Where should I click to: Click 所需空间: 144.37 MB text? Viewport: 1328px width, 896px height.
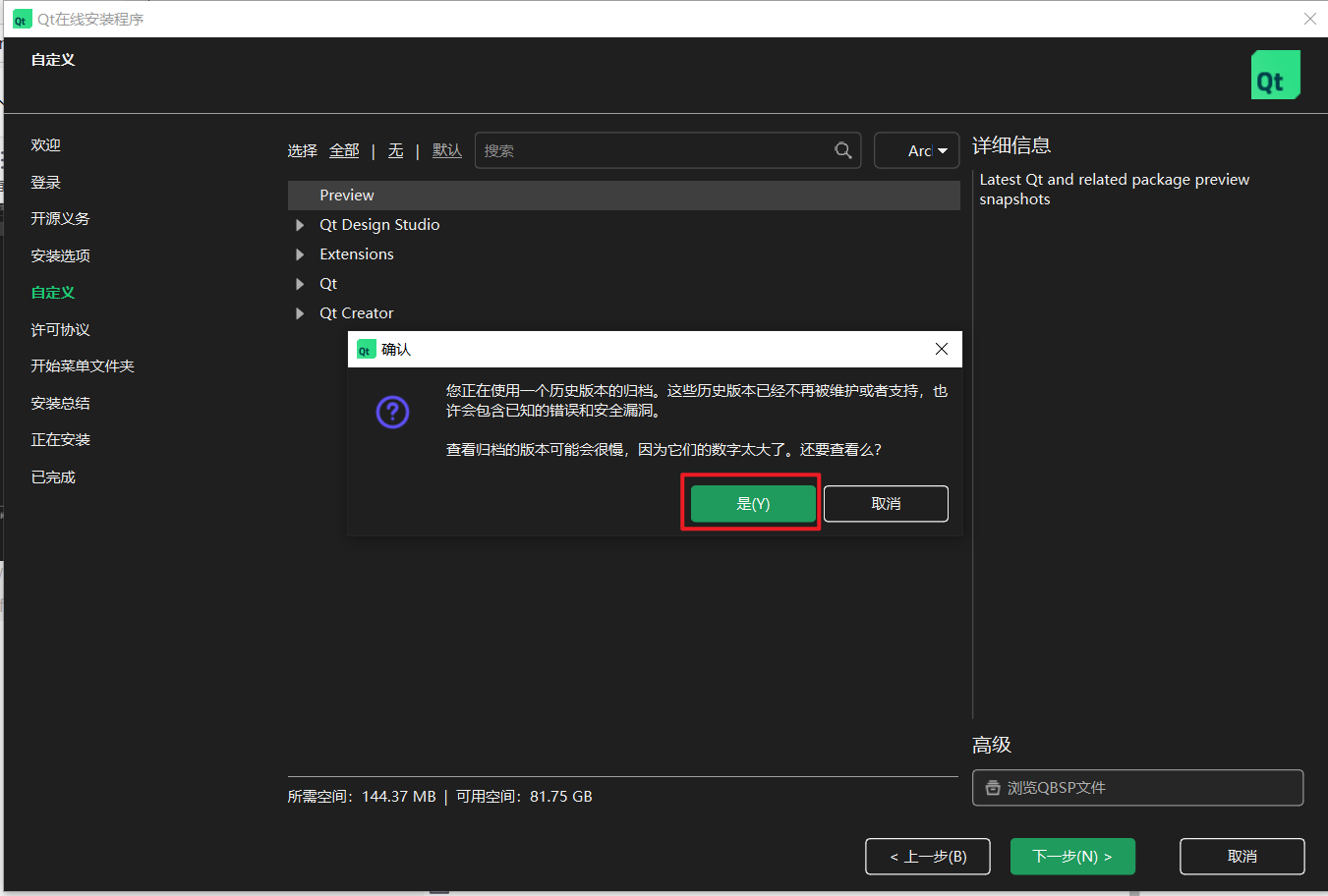362,797
